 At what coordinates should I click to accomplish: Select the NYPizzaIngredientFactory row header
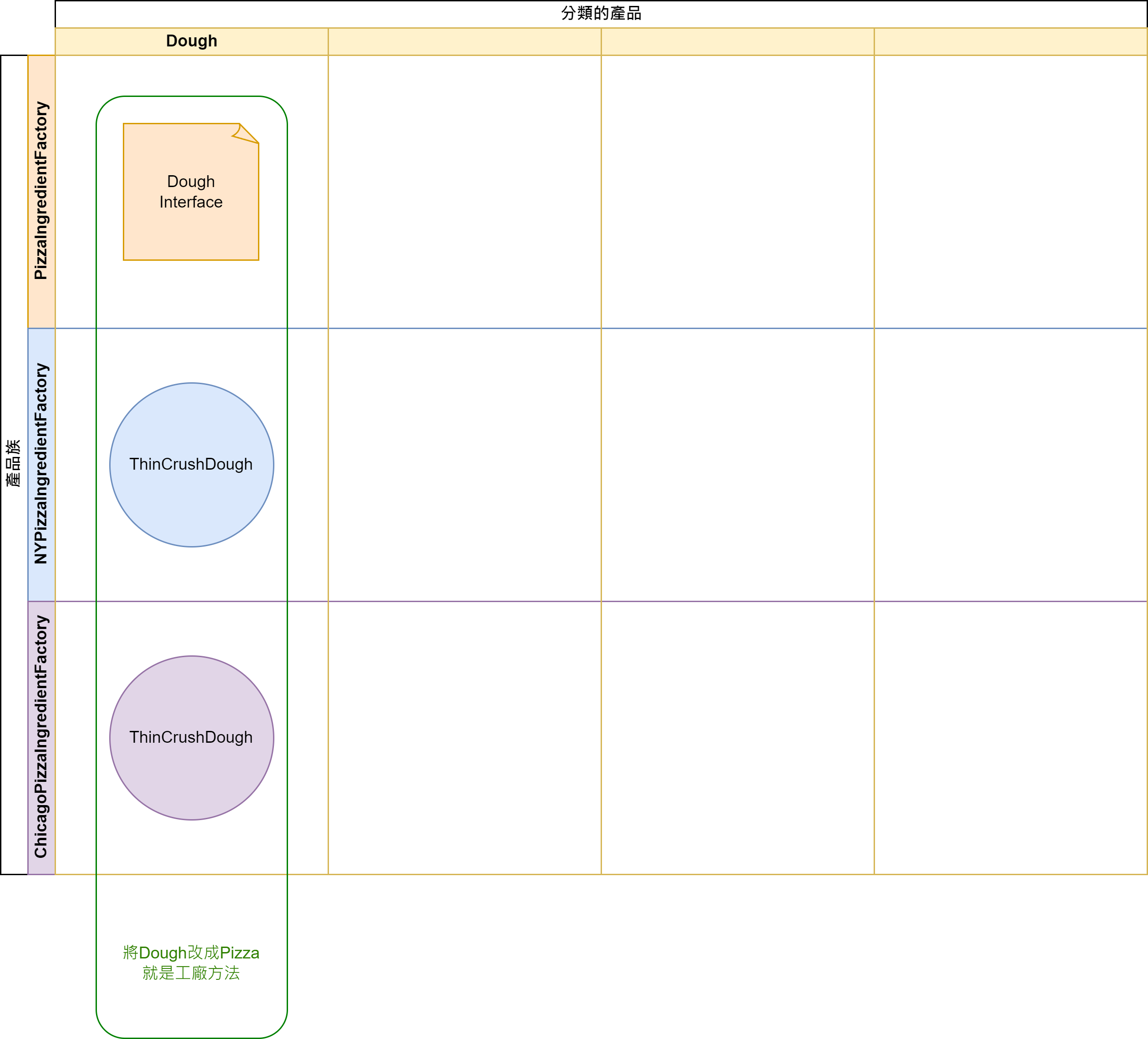coord(41,464)
